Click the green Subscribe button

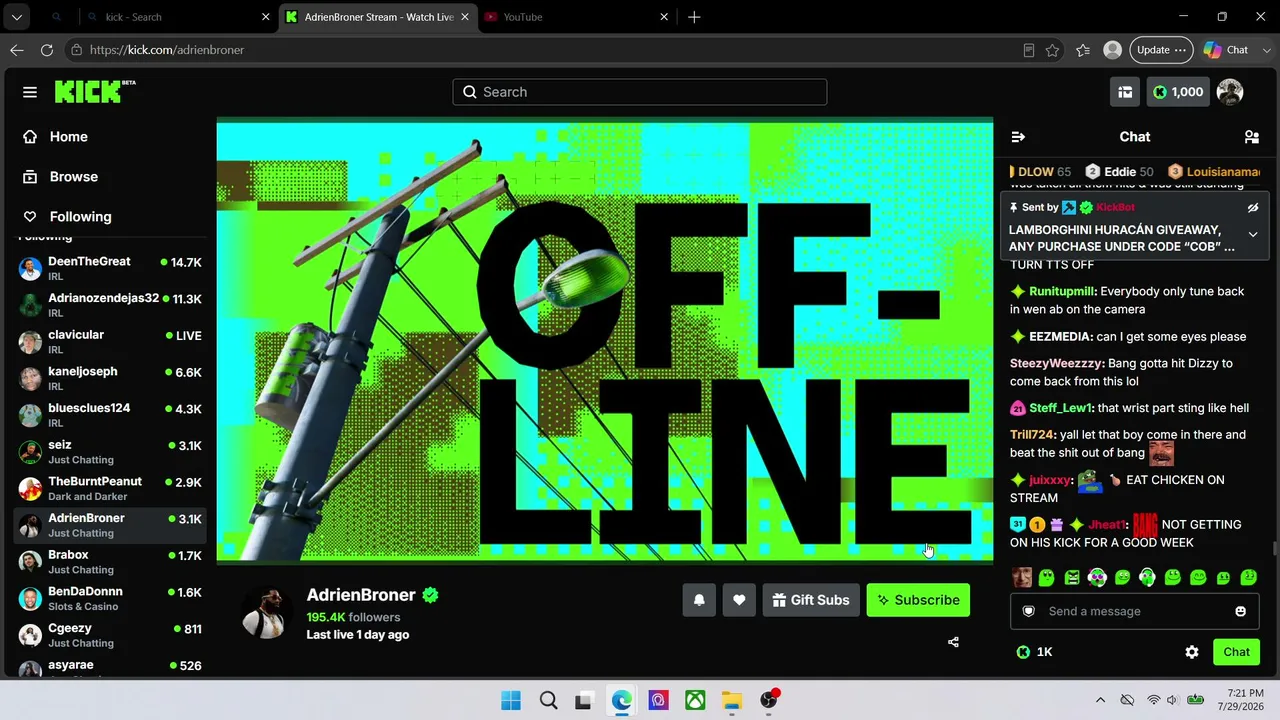point(918,600)
